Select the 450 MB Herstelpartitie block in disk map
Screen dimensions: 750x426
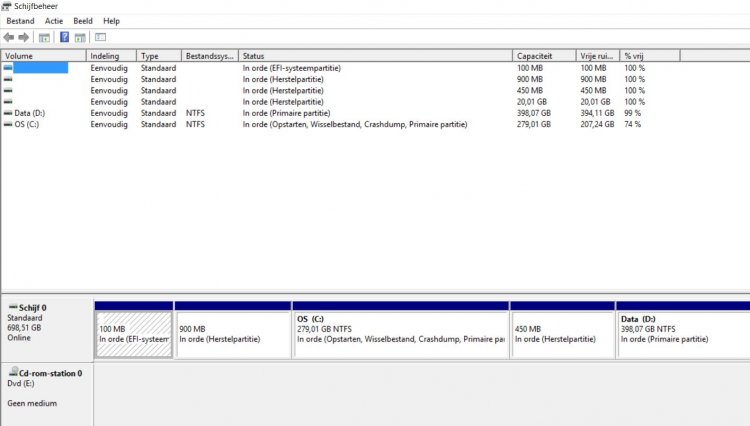tap(562, 333)
